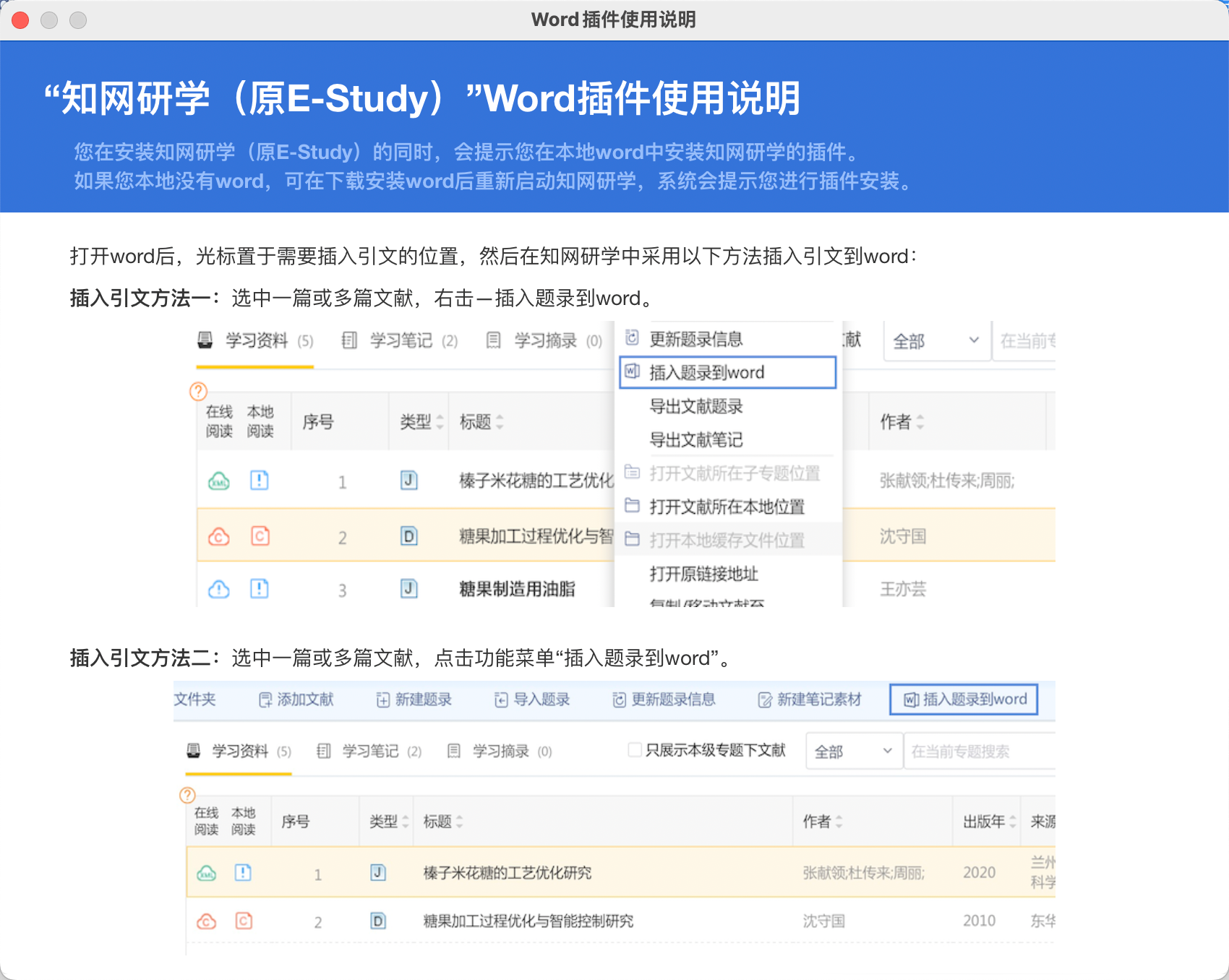Choose 更新题录信息 in context menu

click(727, 338)
